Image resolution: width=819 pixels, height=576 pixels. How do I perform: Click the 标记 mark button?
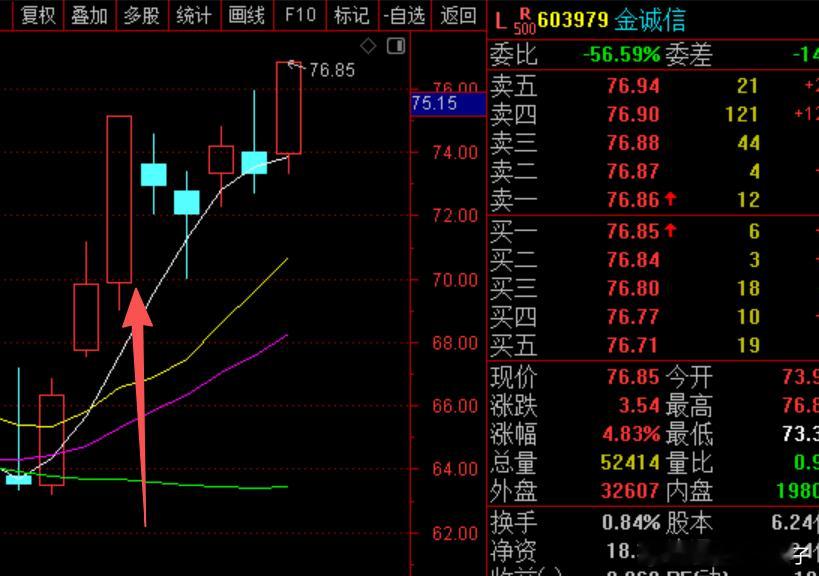(352, 15)
